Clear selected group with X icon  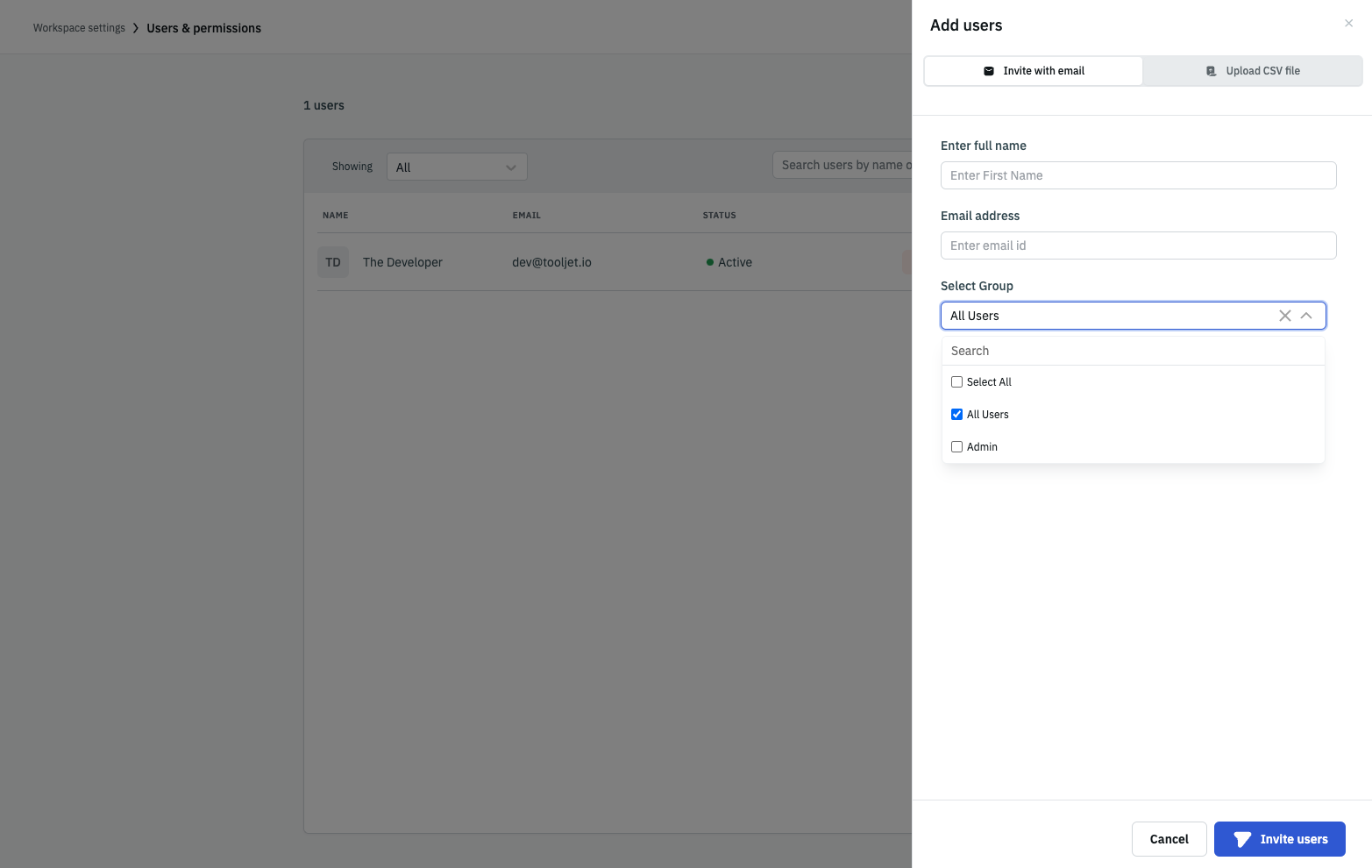pyautogui.click(x=1284, y=316)
